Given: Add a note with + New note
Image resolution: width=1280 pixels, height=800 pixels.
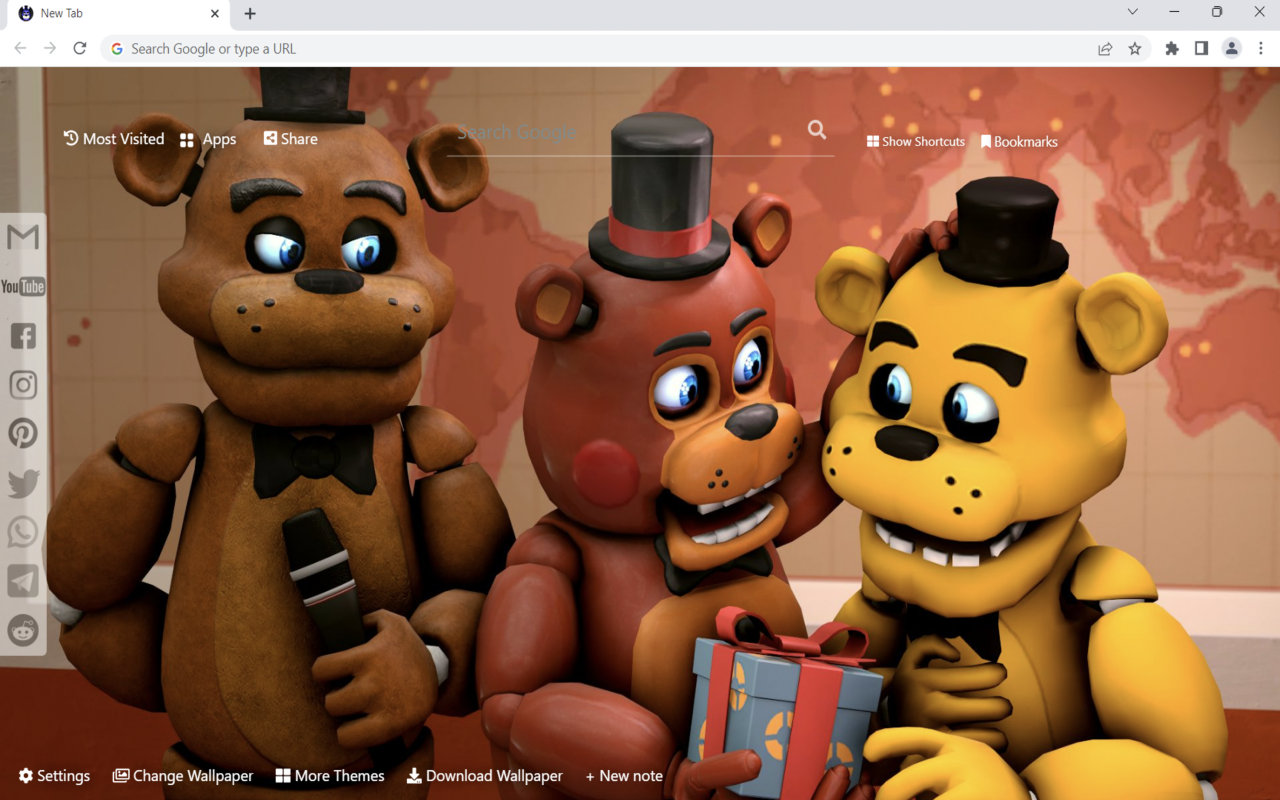Looking at the screenshot, I should pos(624,776).
